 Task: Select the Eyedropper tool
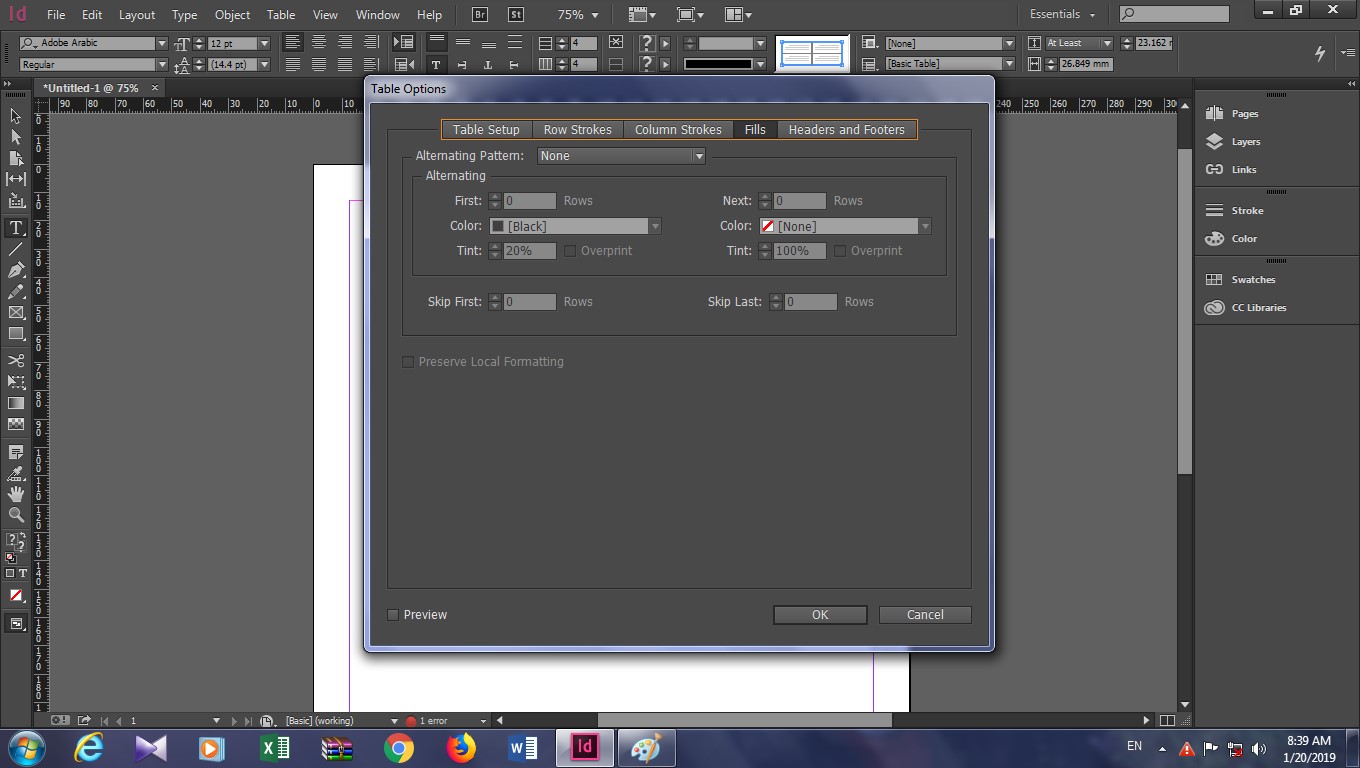click(16, 474)
